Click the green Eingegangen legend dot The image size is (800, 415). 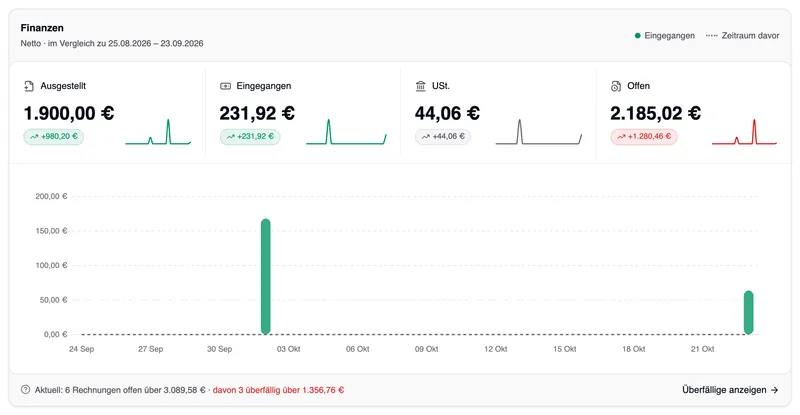point(638,36)
